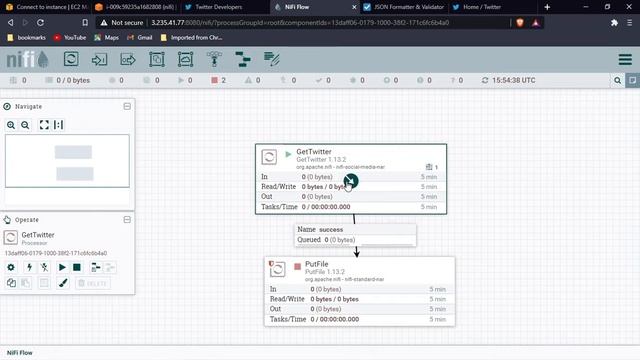Open the NiFi Flow breadcrumb link
The height and width of the screenshot is (360, 640).
click(x=20, y=353)
